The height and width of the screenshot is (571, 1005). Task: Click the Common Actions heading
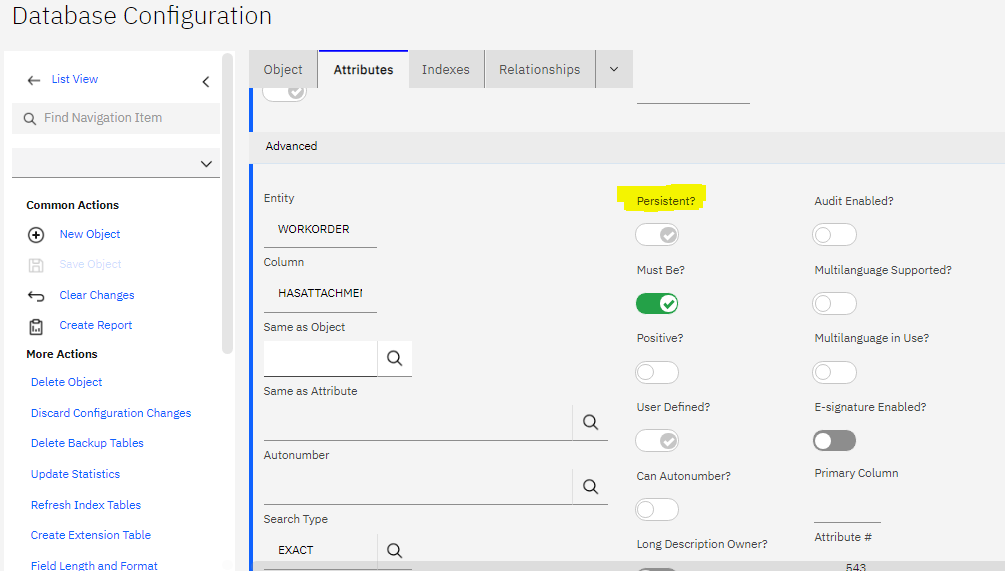point(72,205)
